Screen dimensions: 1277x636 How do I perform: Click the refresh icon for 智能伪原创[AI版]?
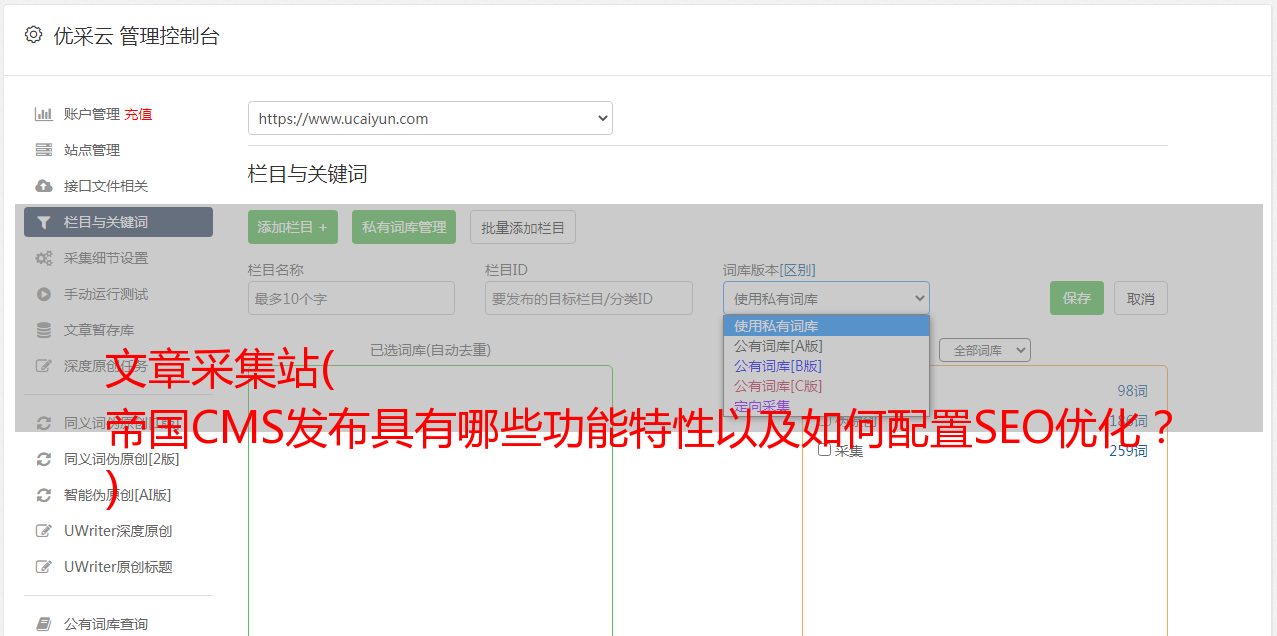(x=43, y=495)
